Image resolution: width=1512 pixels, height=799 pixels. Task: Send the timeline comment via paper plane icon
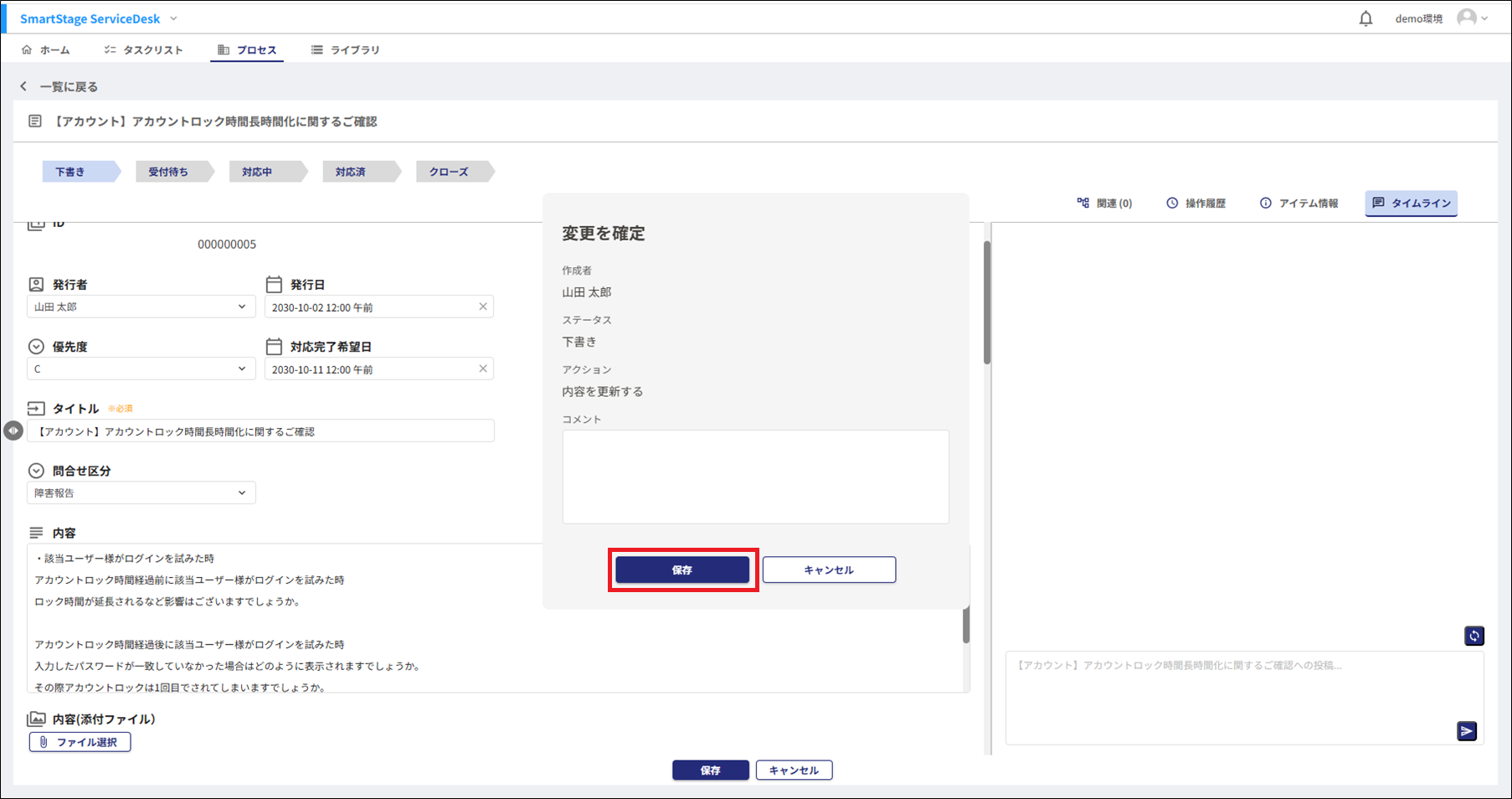coord(1467,731)
